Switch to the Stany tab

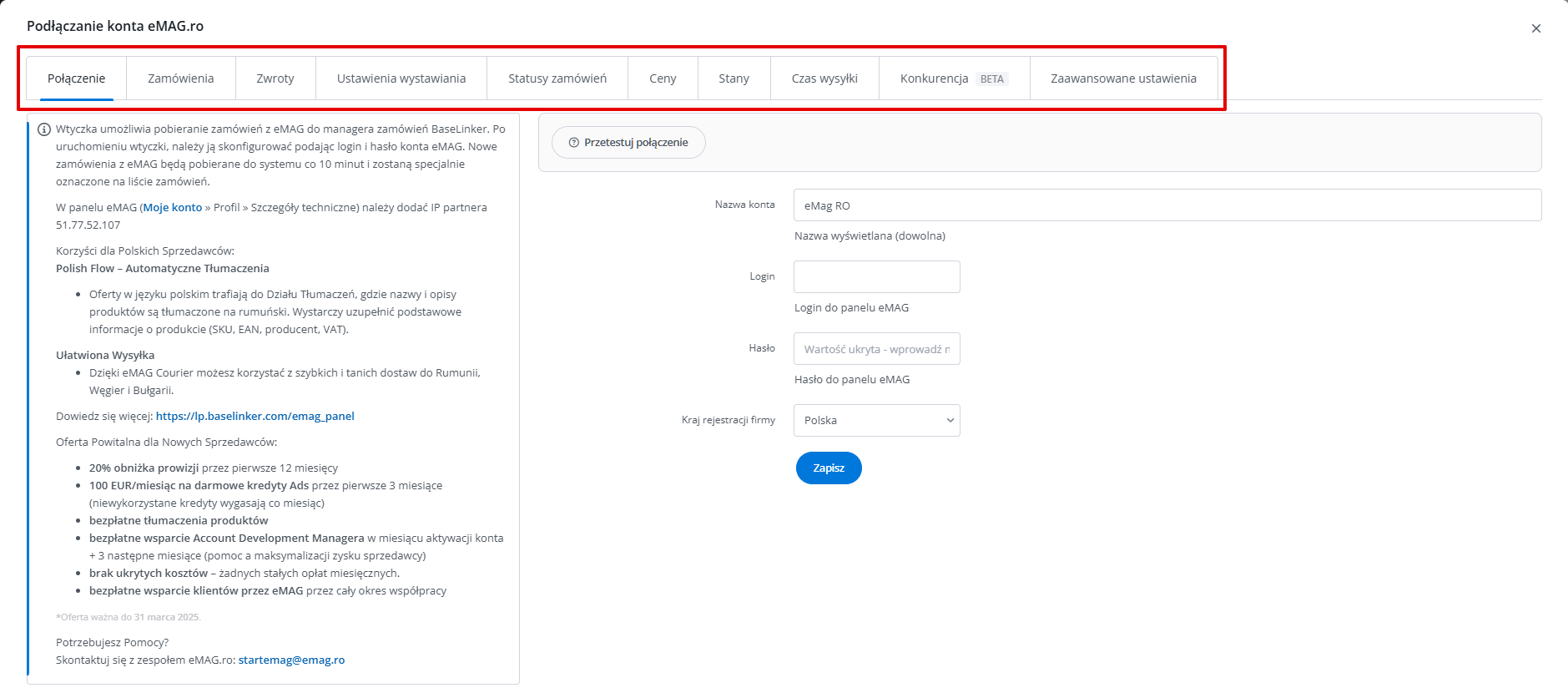[x=734, y=78]
